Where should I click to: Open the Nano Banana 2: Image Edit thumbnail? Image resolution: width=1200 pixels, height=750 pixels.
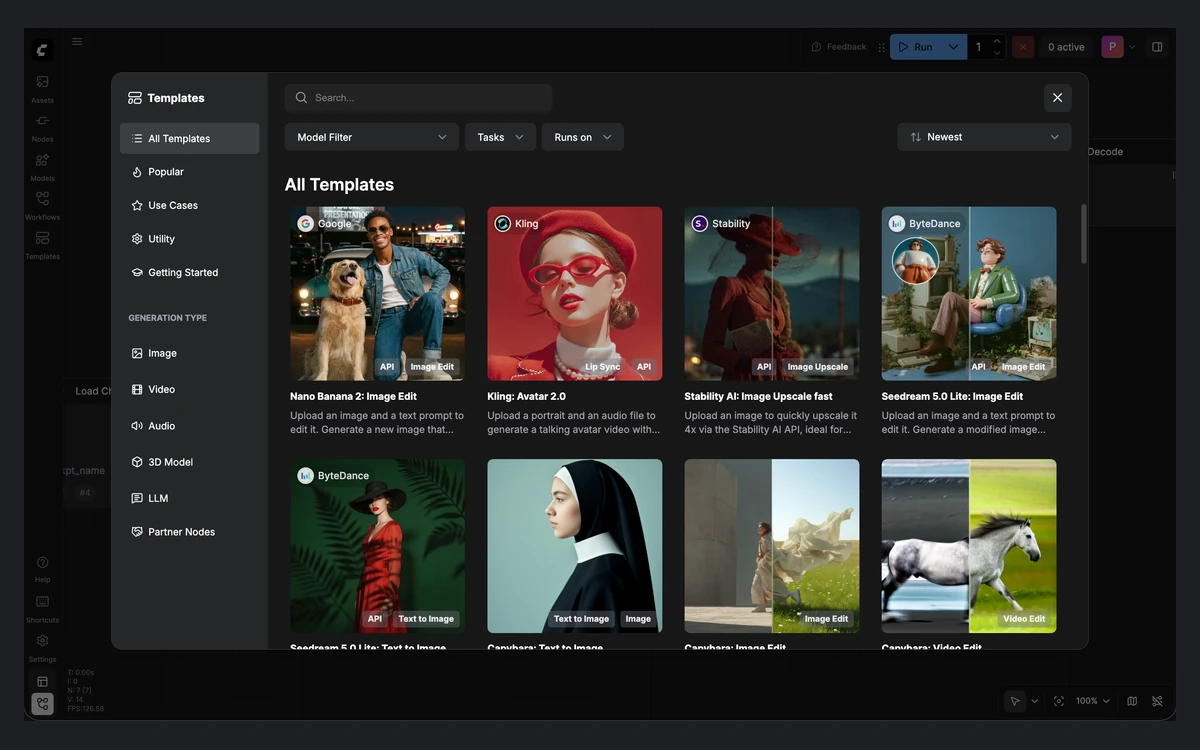[x=378, y=294]
